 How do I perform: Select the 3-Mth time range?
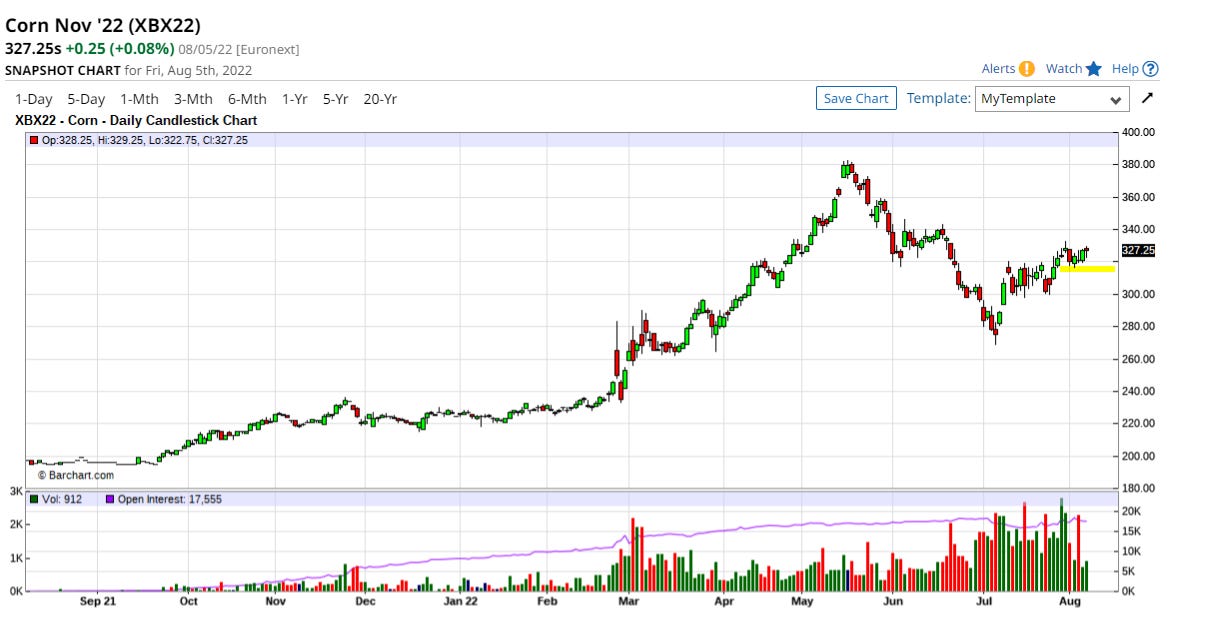pos(193,99)
